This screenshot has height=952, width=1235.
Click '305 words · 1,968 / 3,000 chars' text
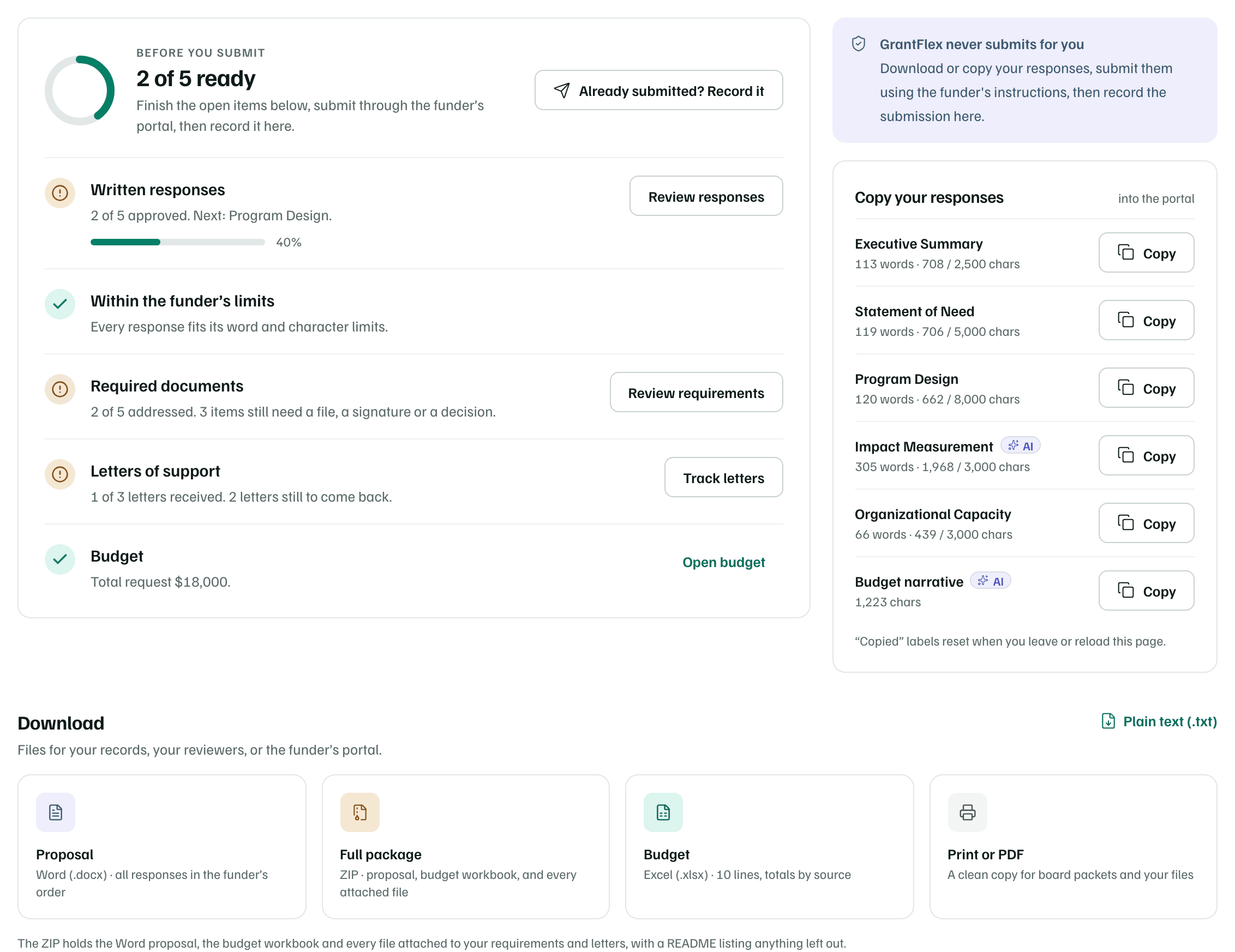tap(942, 467)
